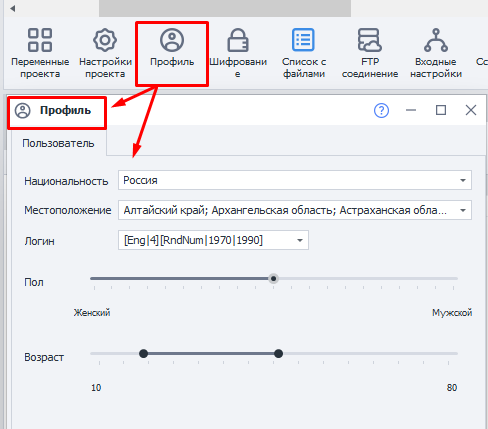Maximize the Профиль panel
488x429 pixels.
[441, 110]
